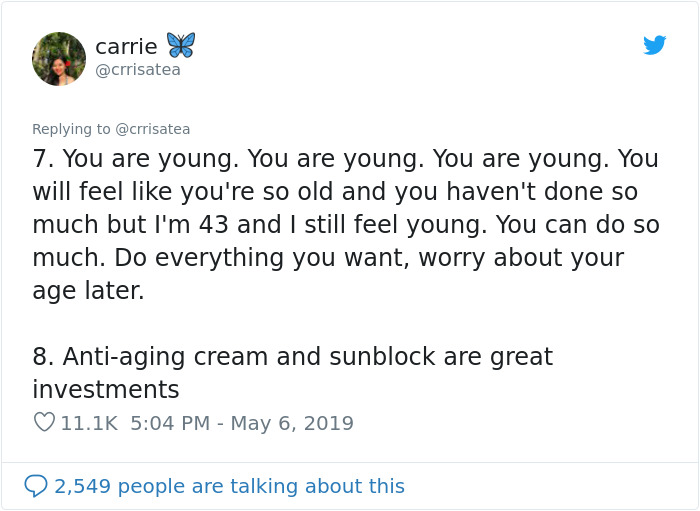
Task: Click the speech bubble conversation icon
Action: pyautogui.click(x=36, y=486)
